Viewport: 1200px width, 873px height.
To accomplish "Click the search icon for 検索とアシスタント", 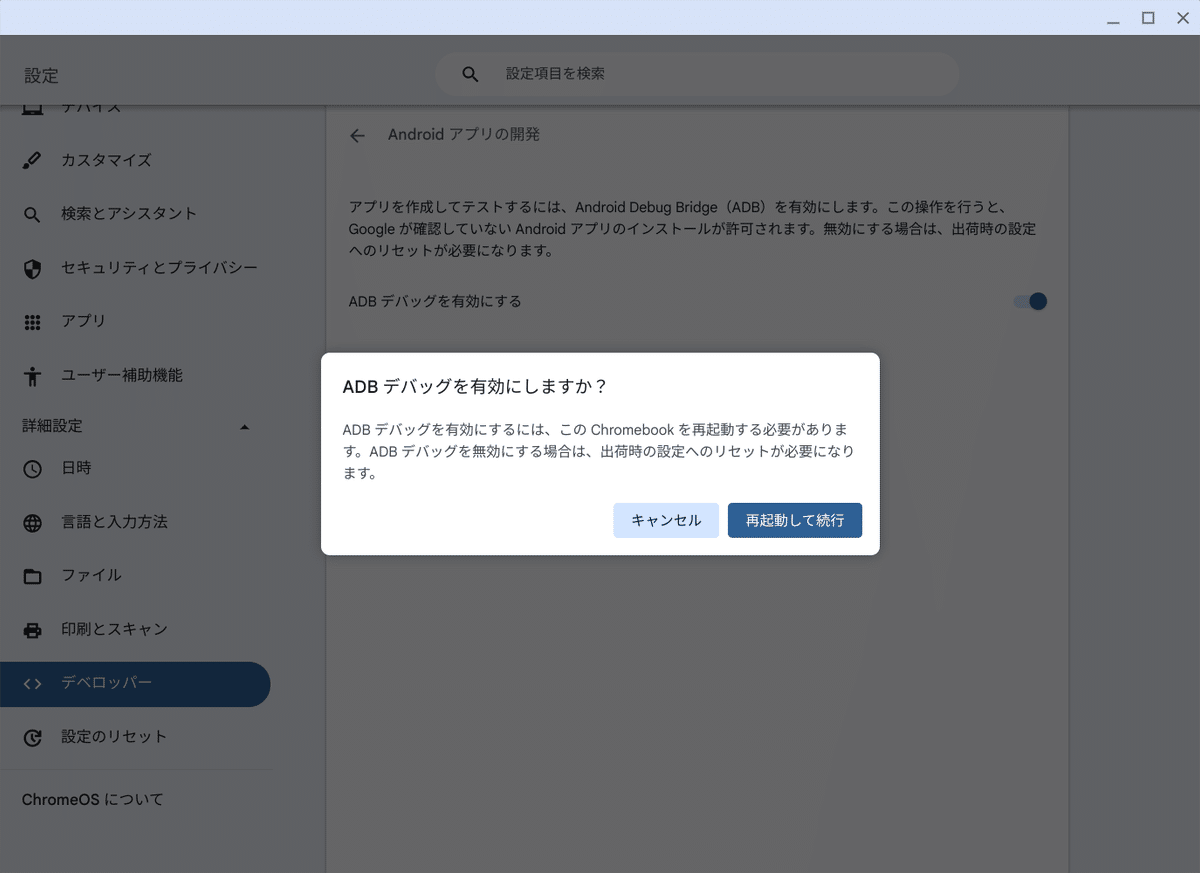I will click(x=32, y=214).
